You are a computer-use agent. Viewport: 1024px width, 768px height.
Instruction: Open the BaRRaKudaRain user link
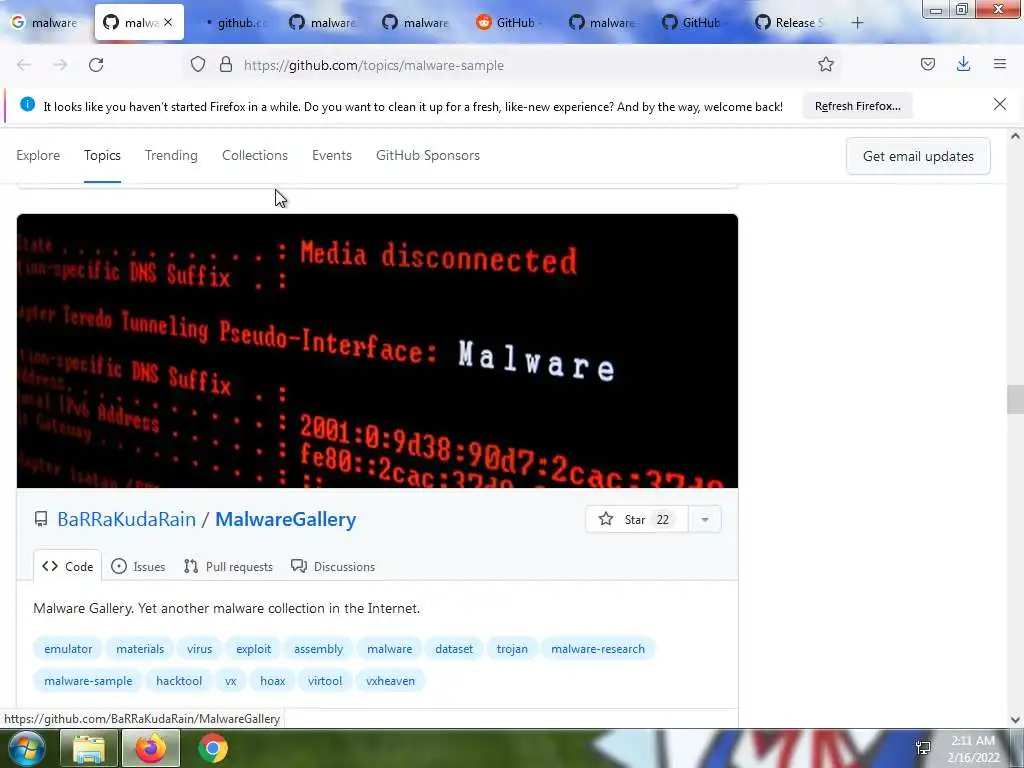127,519
